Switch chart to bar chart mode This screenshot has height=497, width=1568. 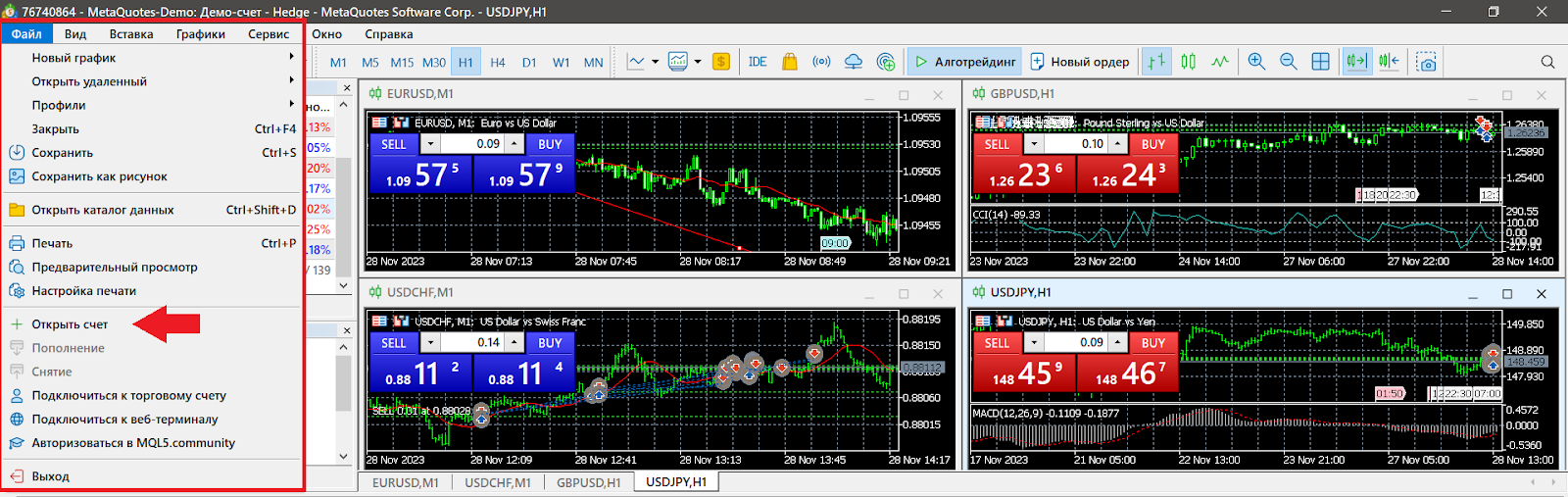click(1156, 62)
